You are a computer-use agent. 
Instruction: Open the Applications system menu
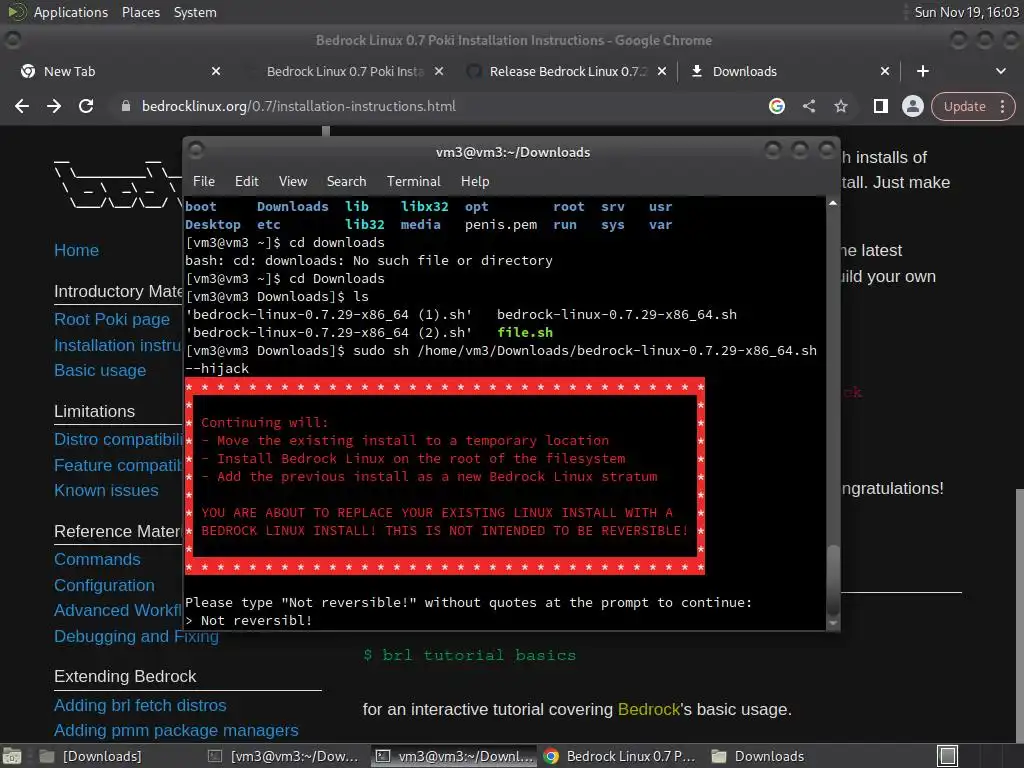(71, 12)
